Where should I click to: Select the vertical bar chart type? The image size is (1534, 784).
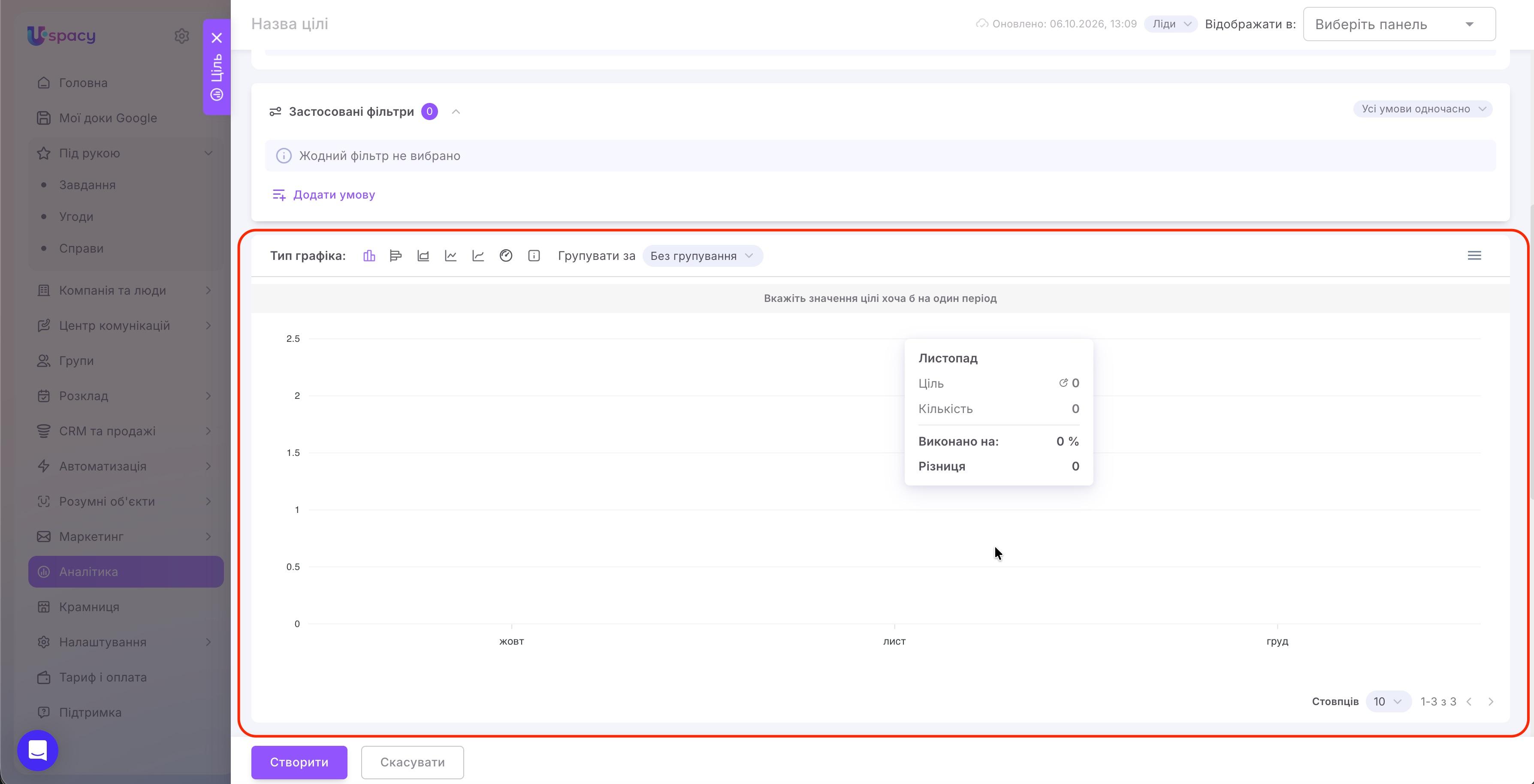tap(369, 256)
